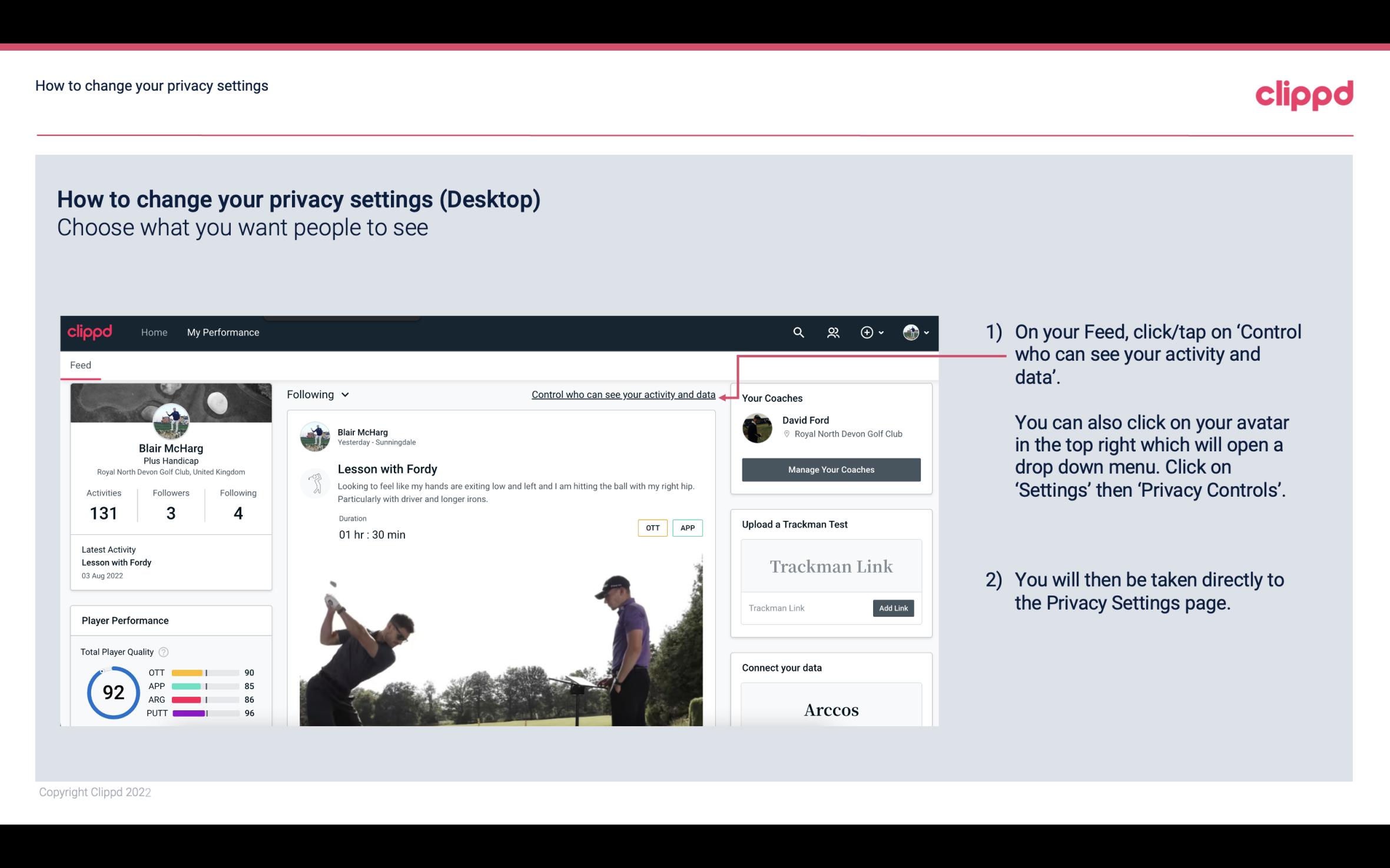Expand the avatar dropdown menu top right
This screenshot has height=868, width=1390.
tap(916, 332)
